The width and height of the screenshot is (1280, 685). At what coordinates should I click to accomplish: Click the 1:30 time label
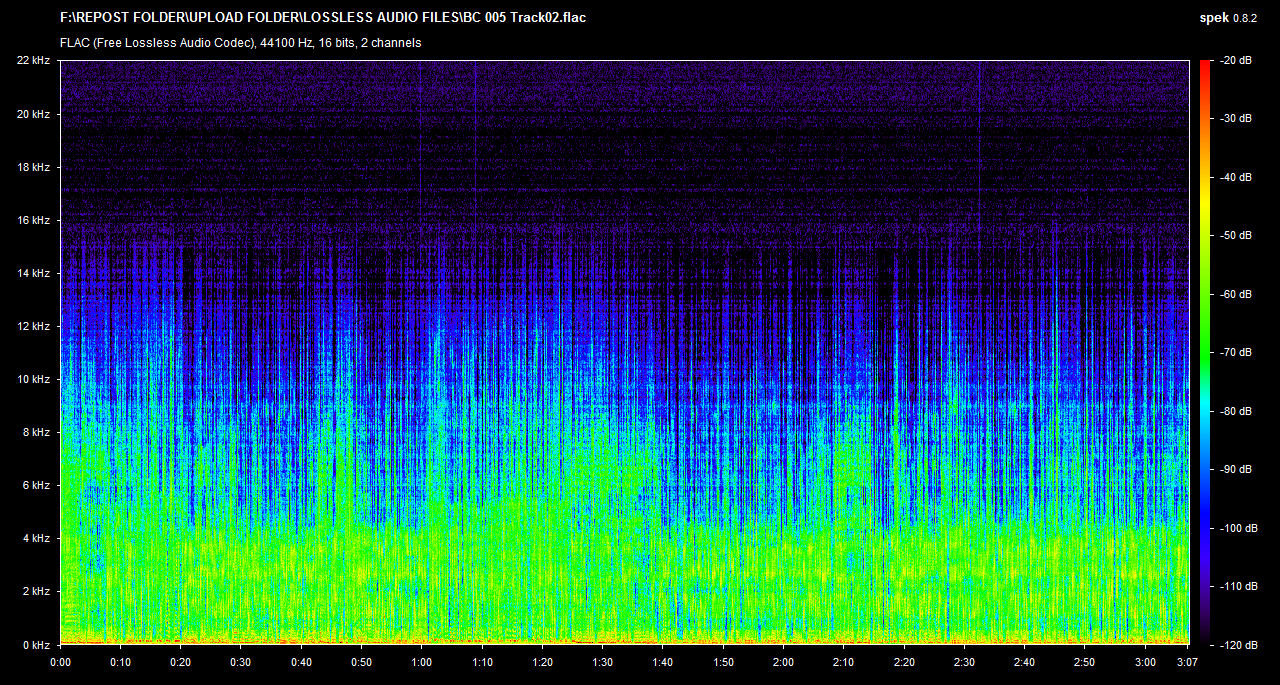pyautogui.click(x=603, y=662)
